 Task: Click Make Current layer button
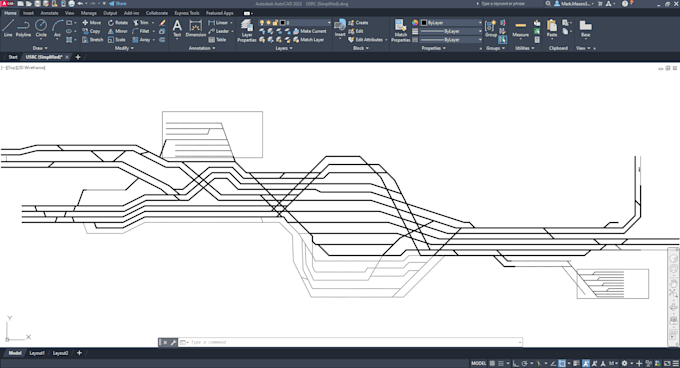coord(310,31)
